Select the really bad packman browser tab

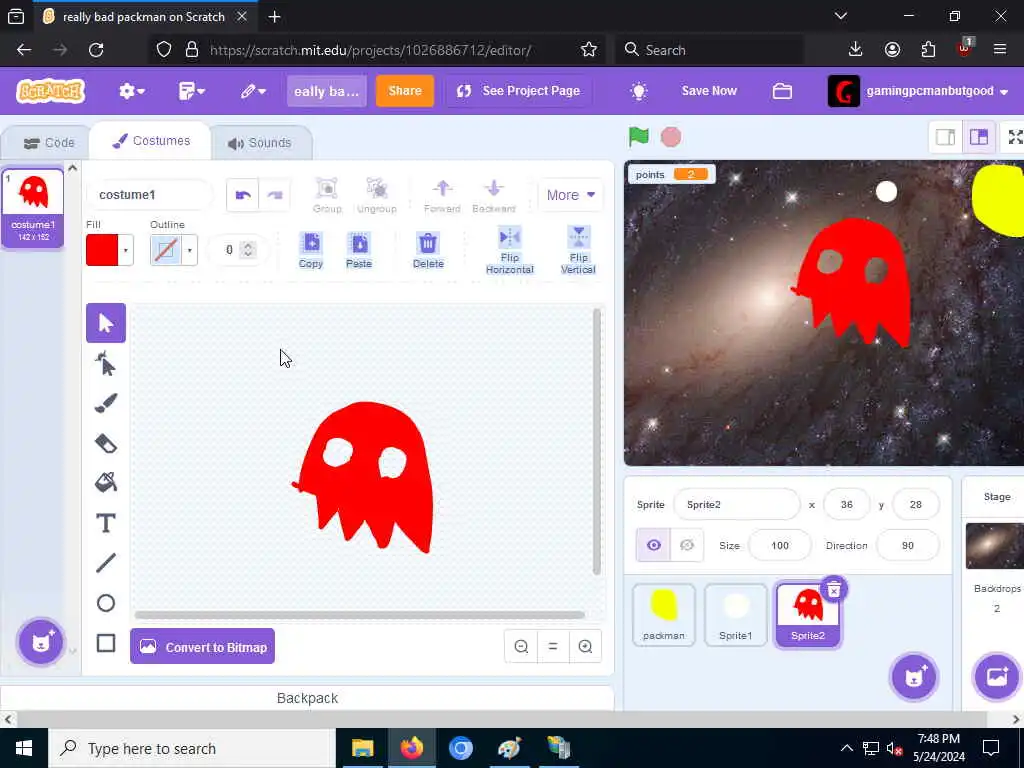point(143,16)
